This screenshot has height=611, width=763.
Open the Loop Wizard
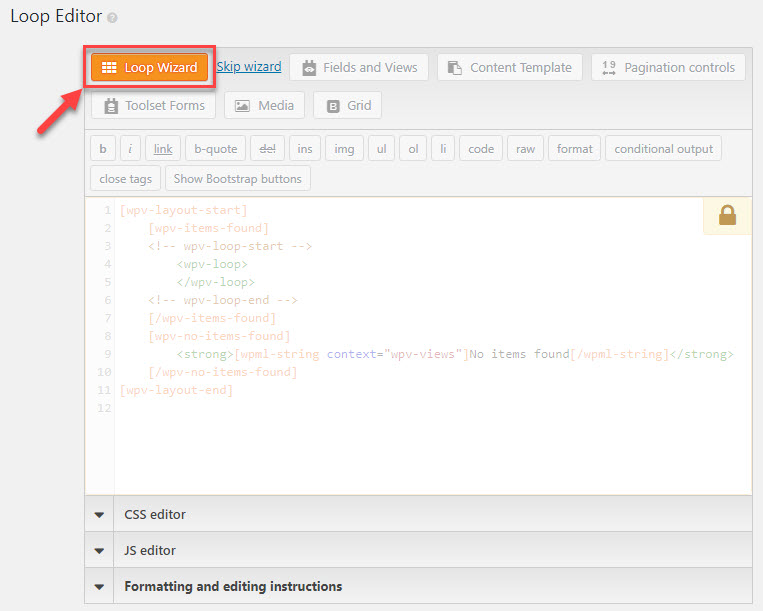[149, 67]
